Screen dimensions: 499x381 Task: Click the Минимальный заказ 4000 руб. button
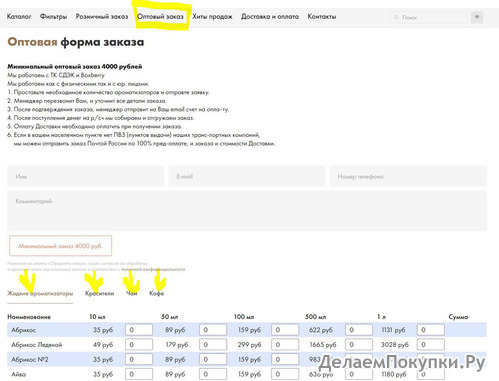61,246
